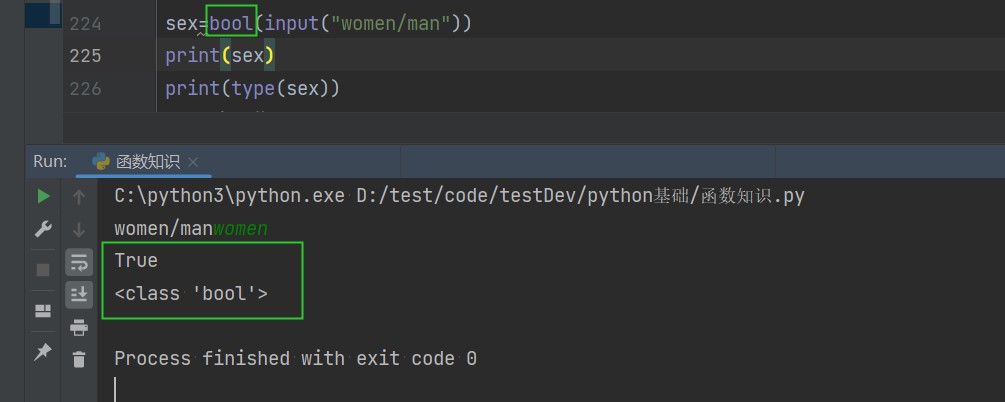Print the console output
The height and width of the screenshot is (402, 1005).
tap(79, 327)
